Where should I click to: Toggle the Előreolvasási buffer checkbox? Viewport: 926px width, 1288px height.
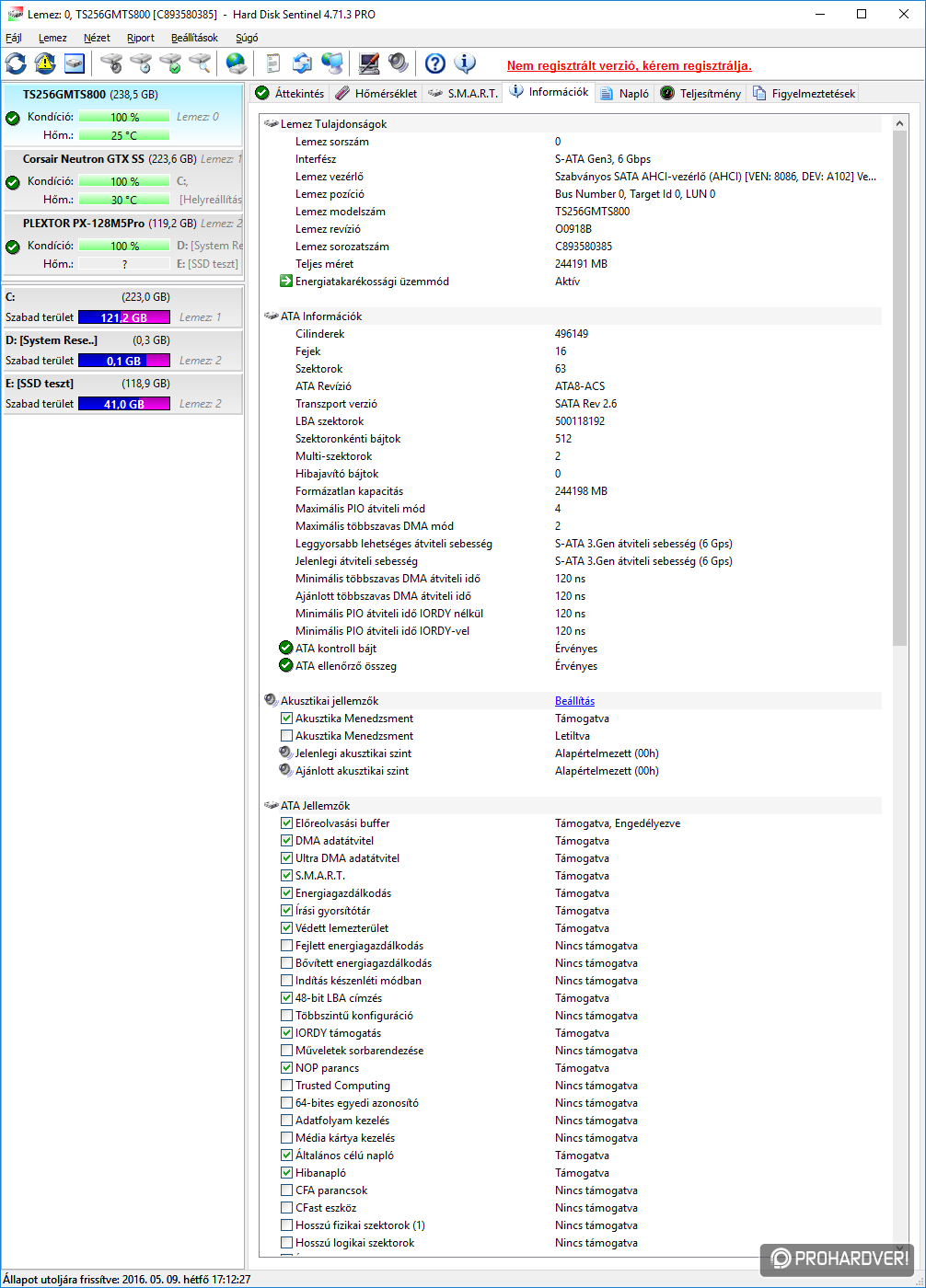click(286, 823)
